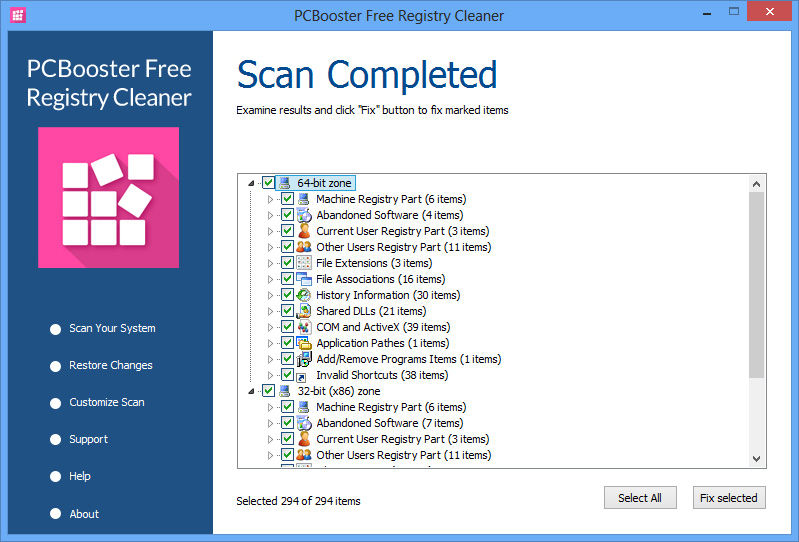Image resolution: width=799 pixels, height=542 pixels.
Task: Click the File Associations icon
Action: 304,279
